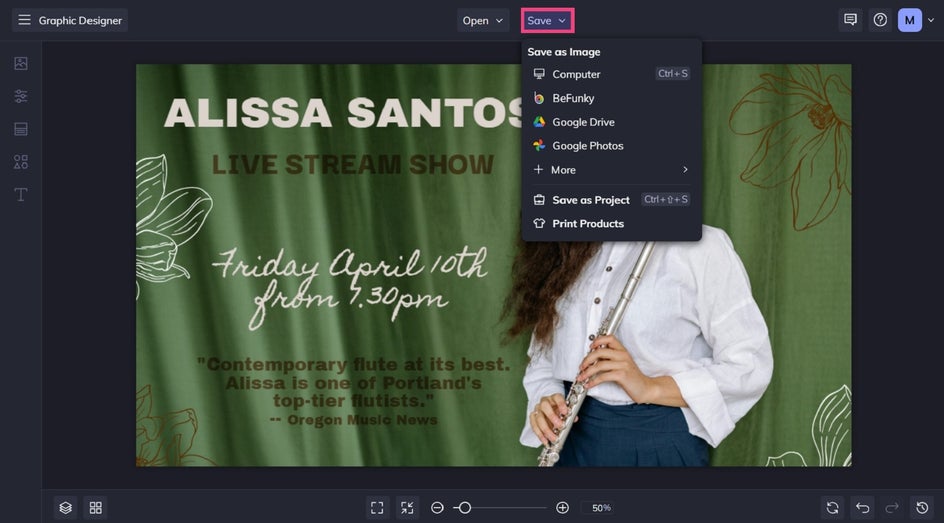944x523 pixels.
Task: Click the reset refresh icon
Action: pyautogui.click(x=833, y=508)
